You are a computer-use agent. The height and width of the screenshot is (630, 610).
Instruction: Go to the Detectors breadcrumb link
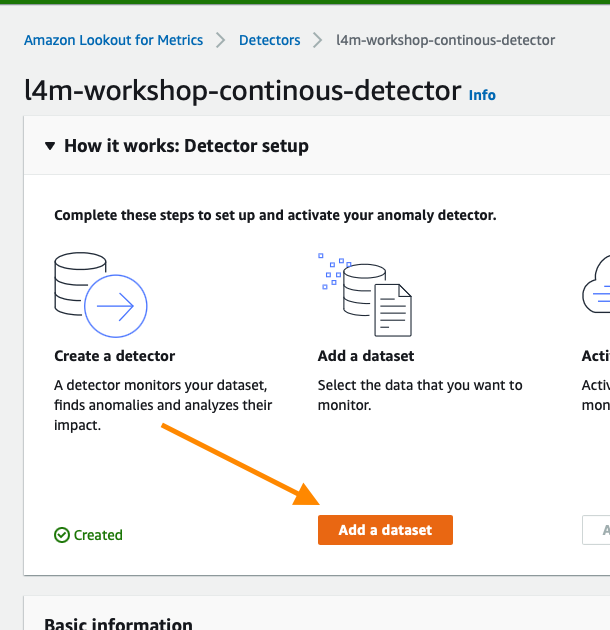269,40
